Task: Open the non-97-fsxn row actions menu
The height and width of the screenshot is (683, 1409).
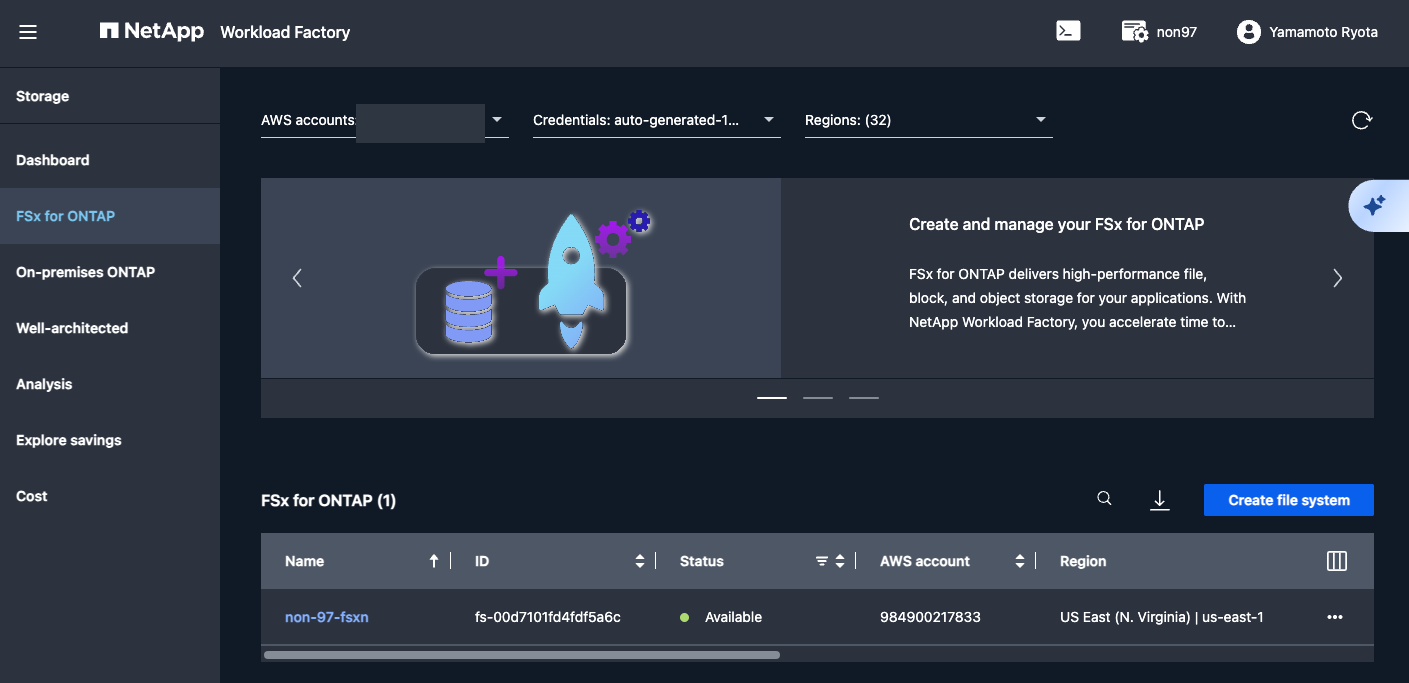Action: (1334, 617)
